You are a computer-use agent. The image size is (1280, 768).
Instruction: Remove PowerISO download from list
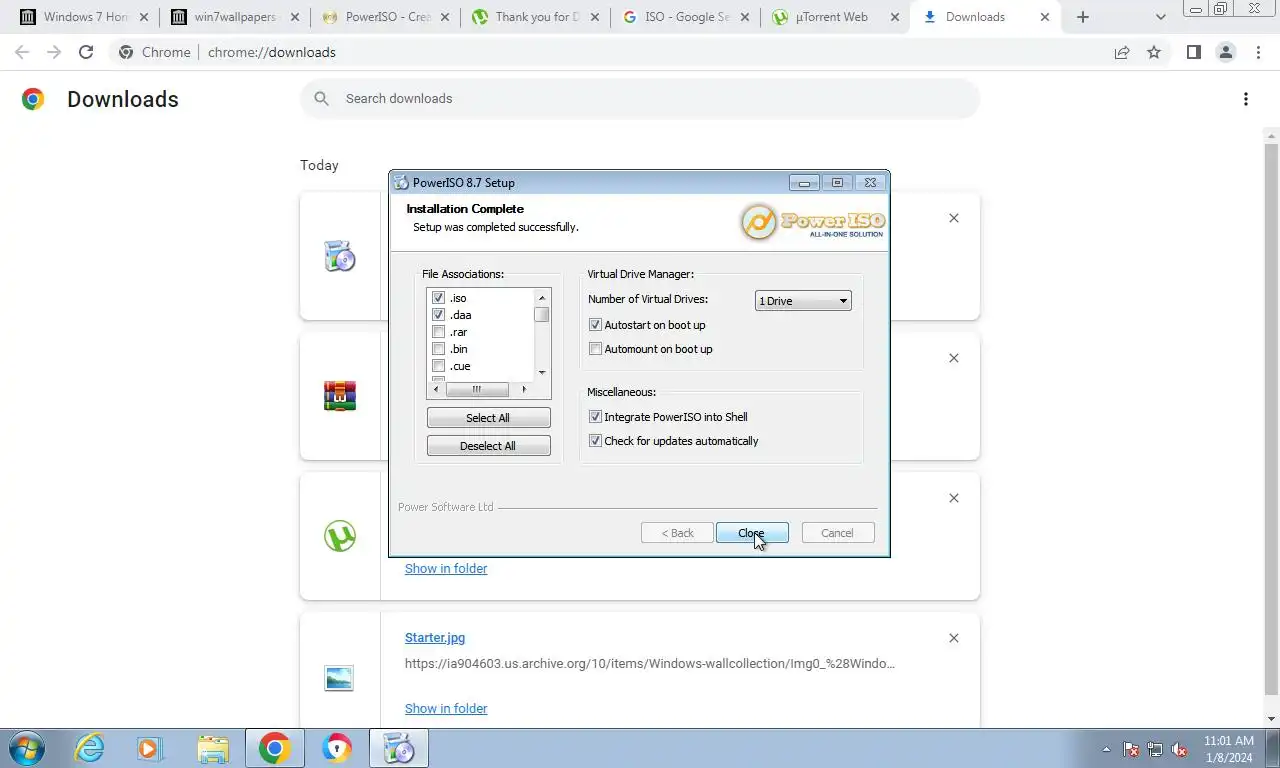(953, 218)
